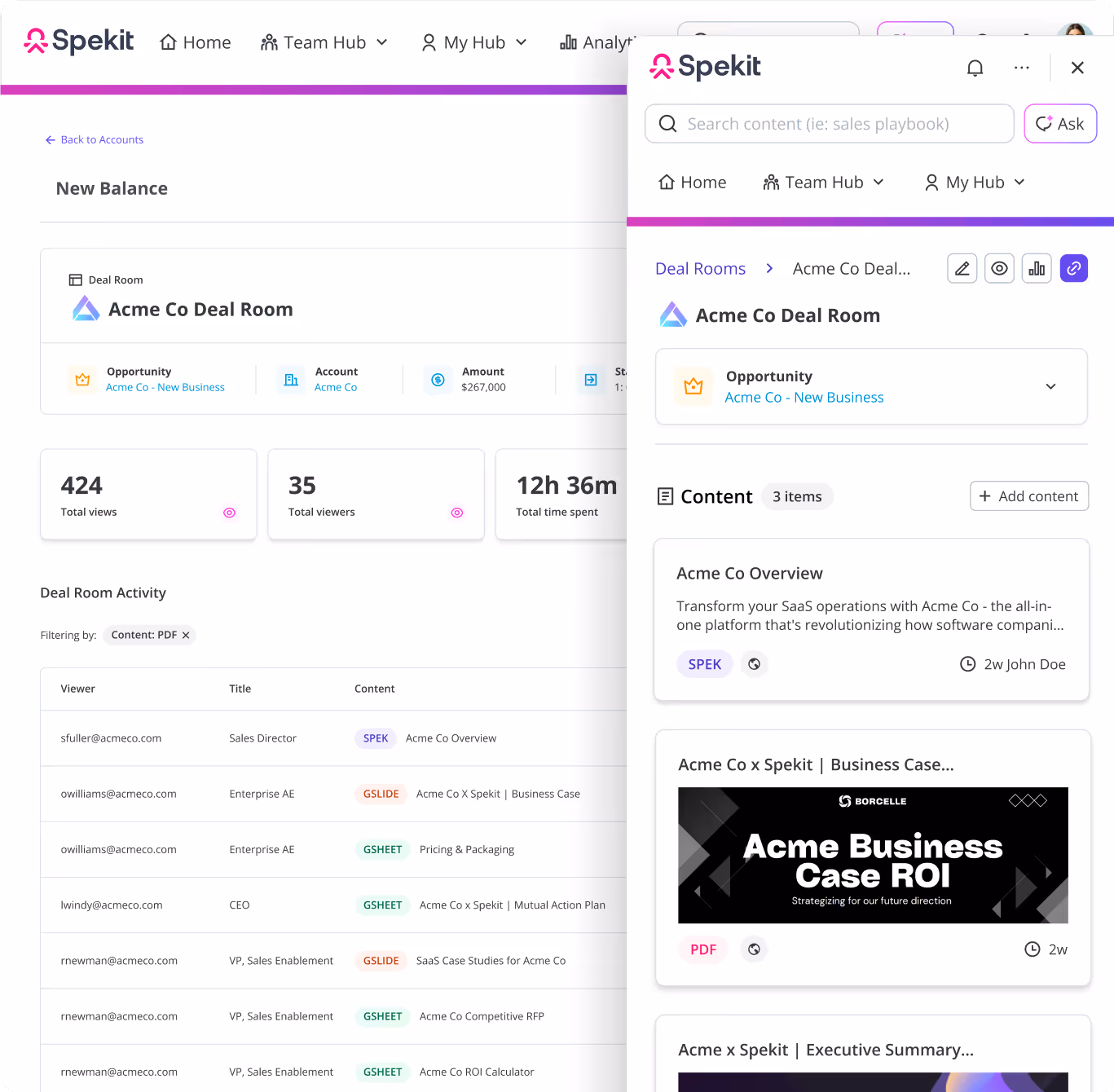Open Acme Co account link
Image resolution: width=1114 pixels, height=1092 pixels.
pyautogui.click(x=336, y=387)
